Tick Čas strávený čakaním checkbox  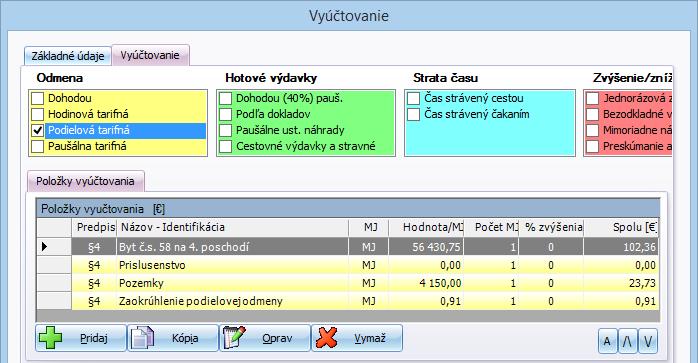pyautogui.click(x=414, y=114)
